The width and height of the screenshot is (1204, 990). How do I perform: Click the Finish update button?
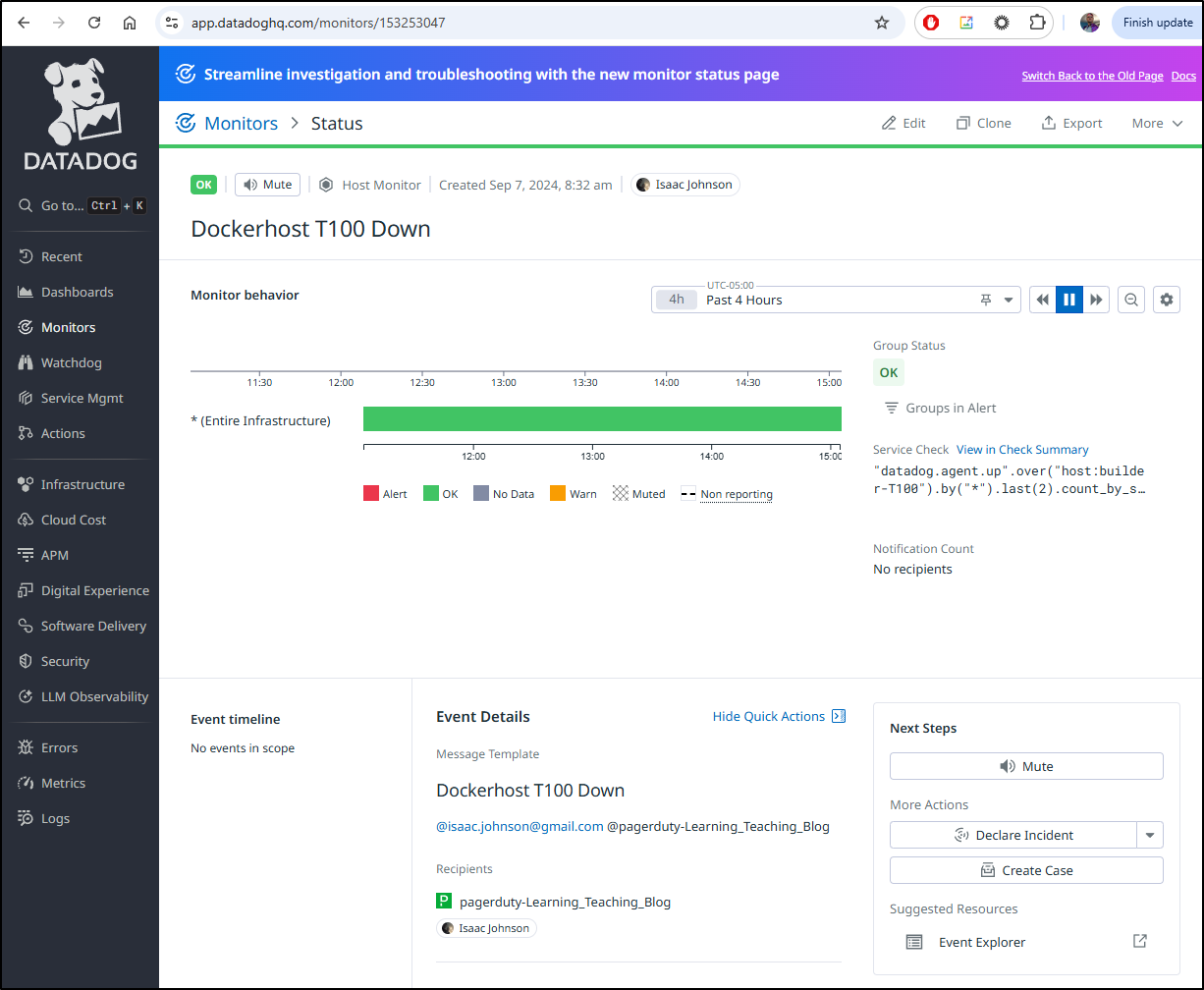coord(1157,23)
